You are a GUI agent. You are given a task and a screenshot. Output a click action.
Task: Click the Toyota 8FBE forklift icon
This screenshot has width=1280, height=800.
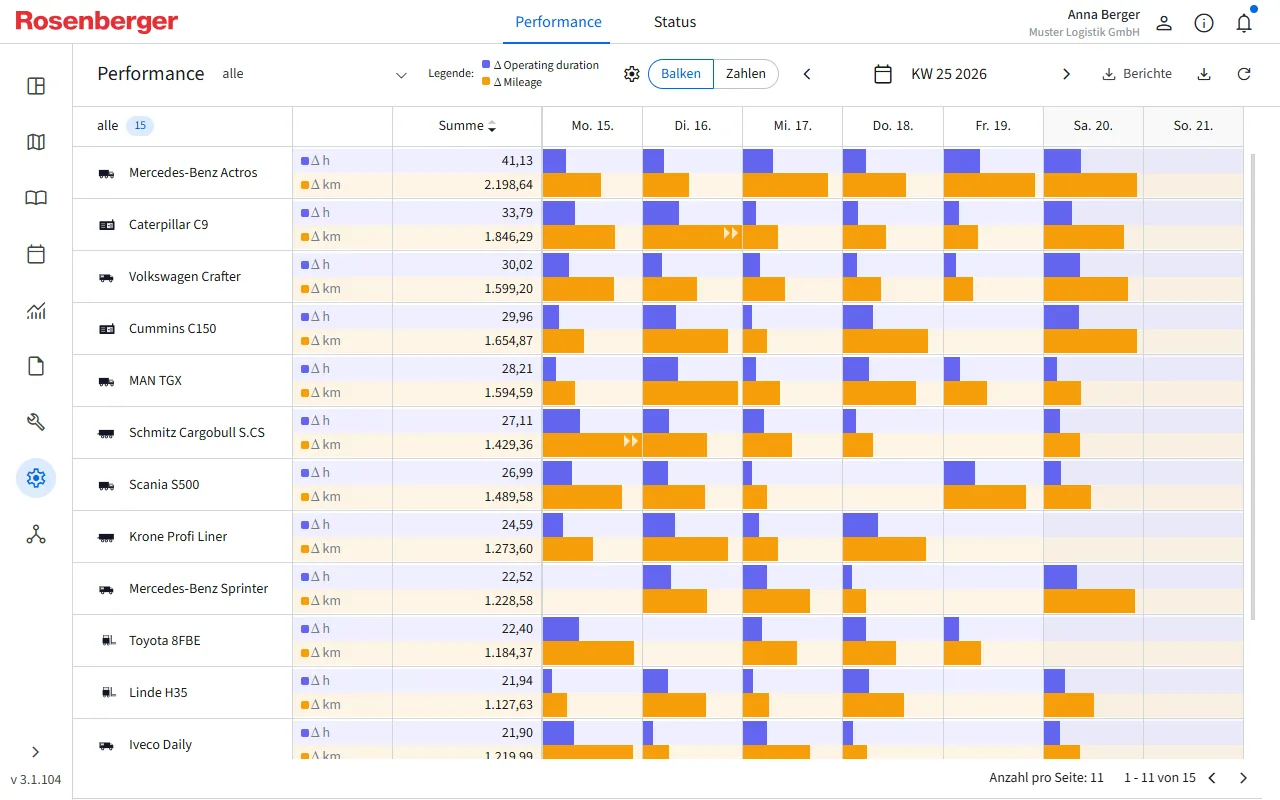[106, 641]
